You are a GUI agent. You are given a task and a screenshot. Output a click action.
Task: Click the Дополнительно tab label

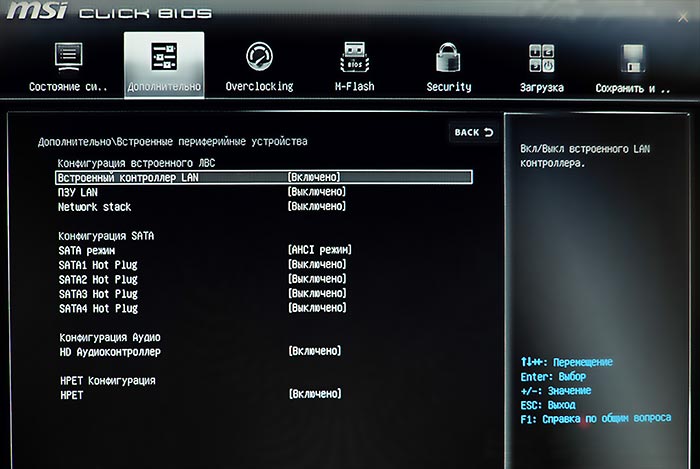coord(164,87)
